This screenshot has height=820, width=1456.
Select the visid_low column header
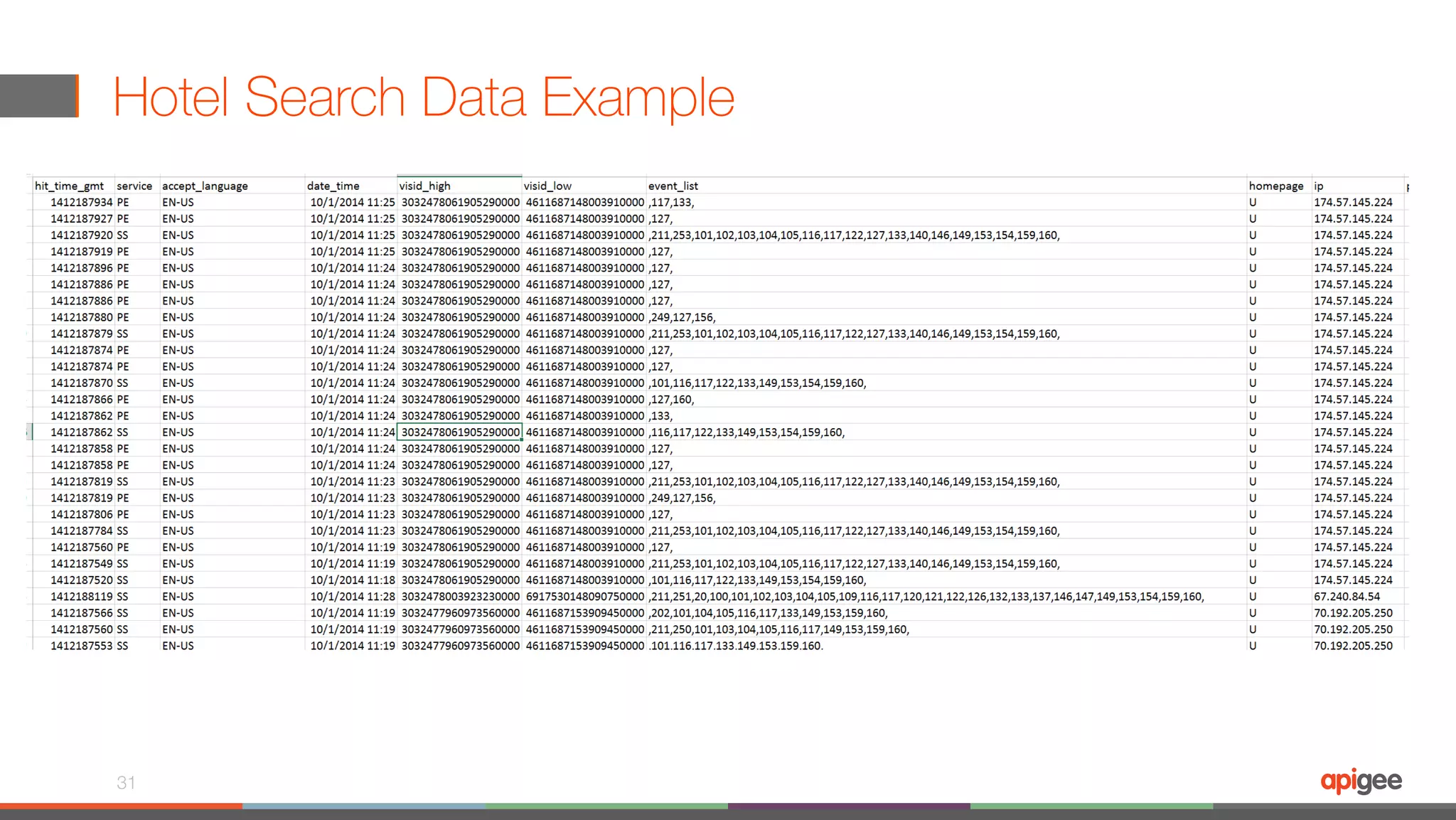584,186
